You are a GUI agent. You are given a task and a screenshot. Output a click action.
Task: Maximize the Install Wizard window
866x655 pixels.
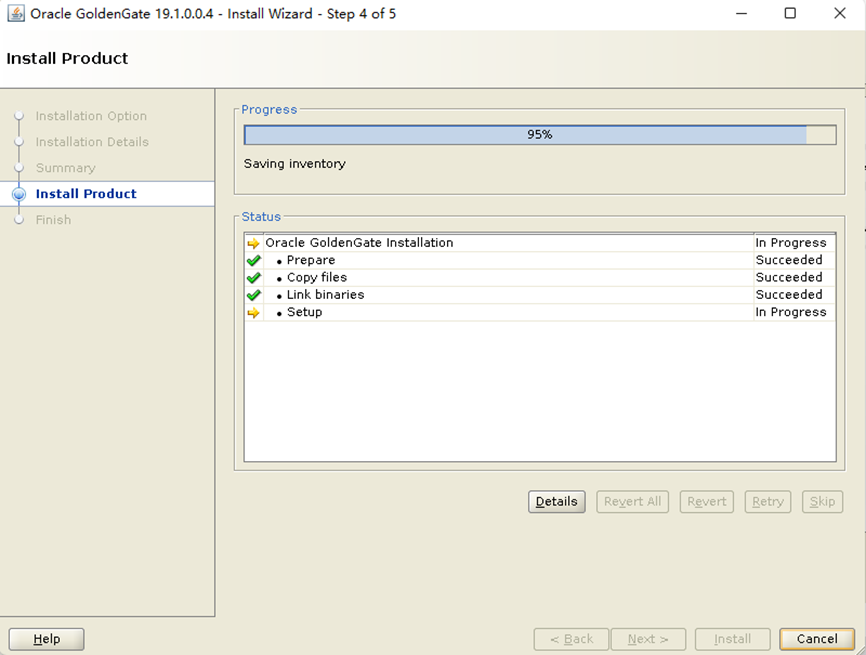(790, 13)
